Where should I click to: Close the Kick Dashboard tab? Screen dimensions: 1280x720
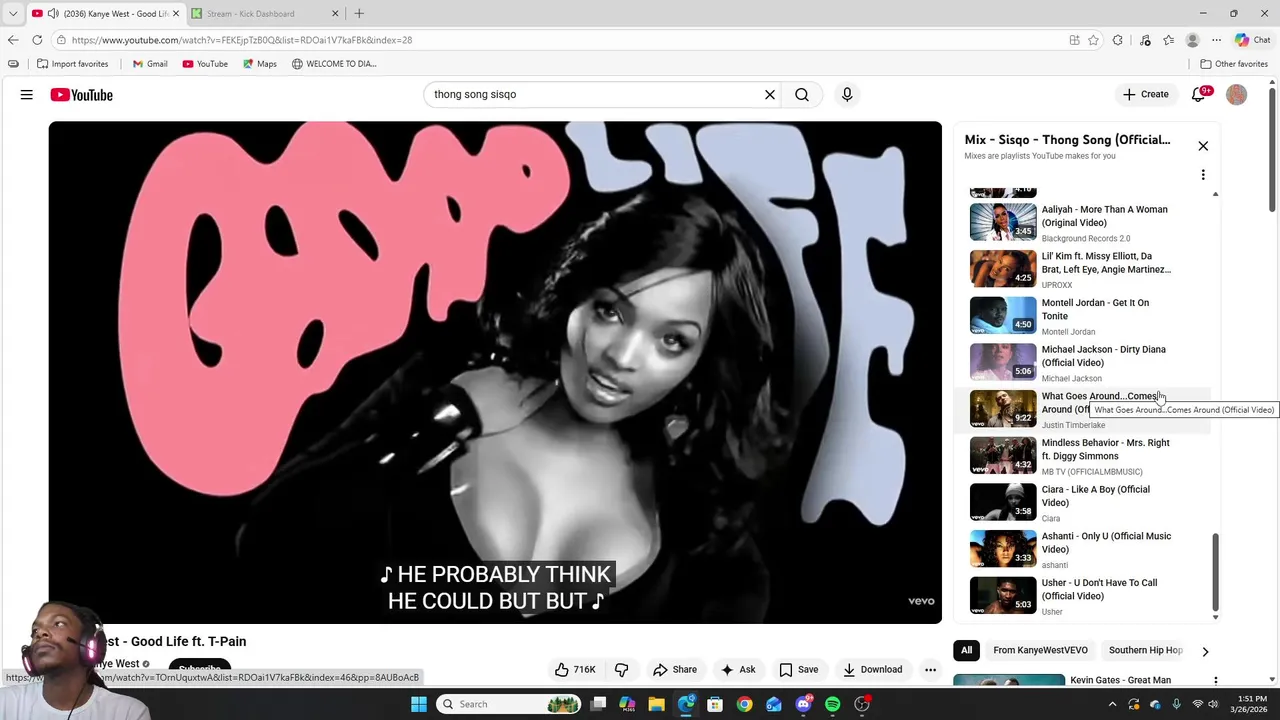[334, 14]
